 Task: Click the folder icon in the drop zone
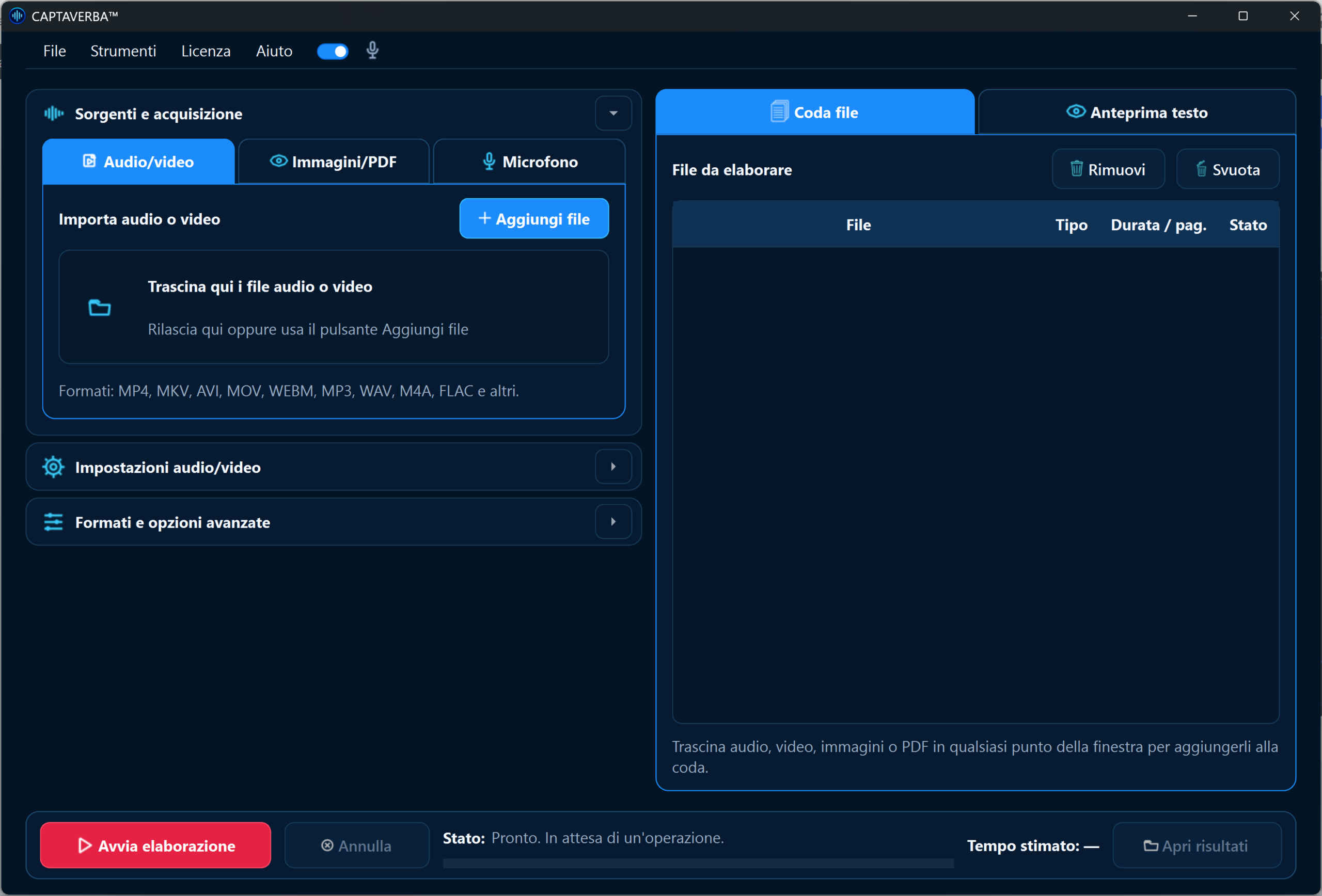coord(100,308)
